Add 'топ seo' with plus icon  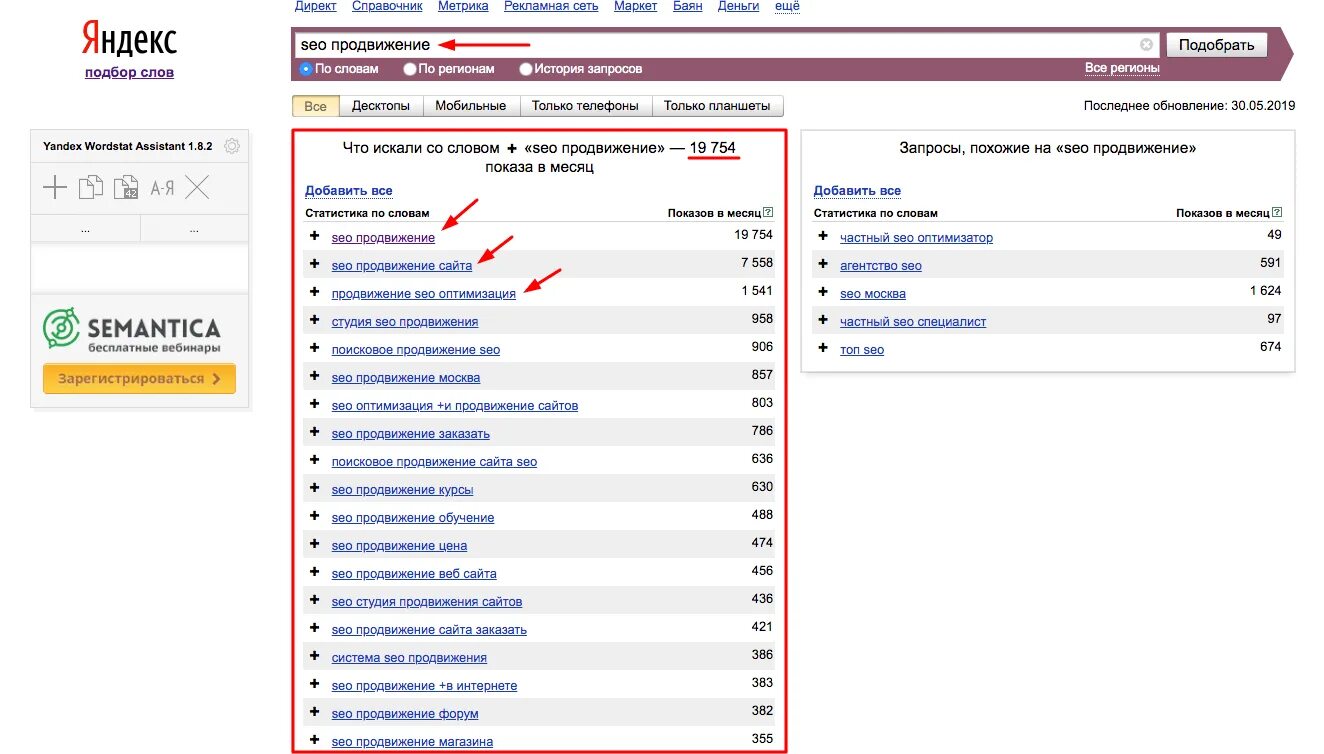pos(823,348)
